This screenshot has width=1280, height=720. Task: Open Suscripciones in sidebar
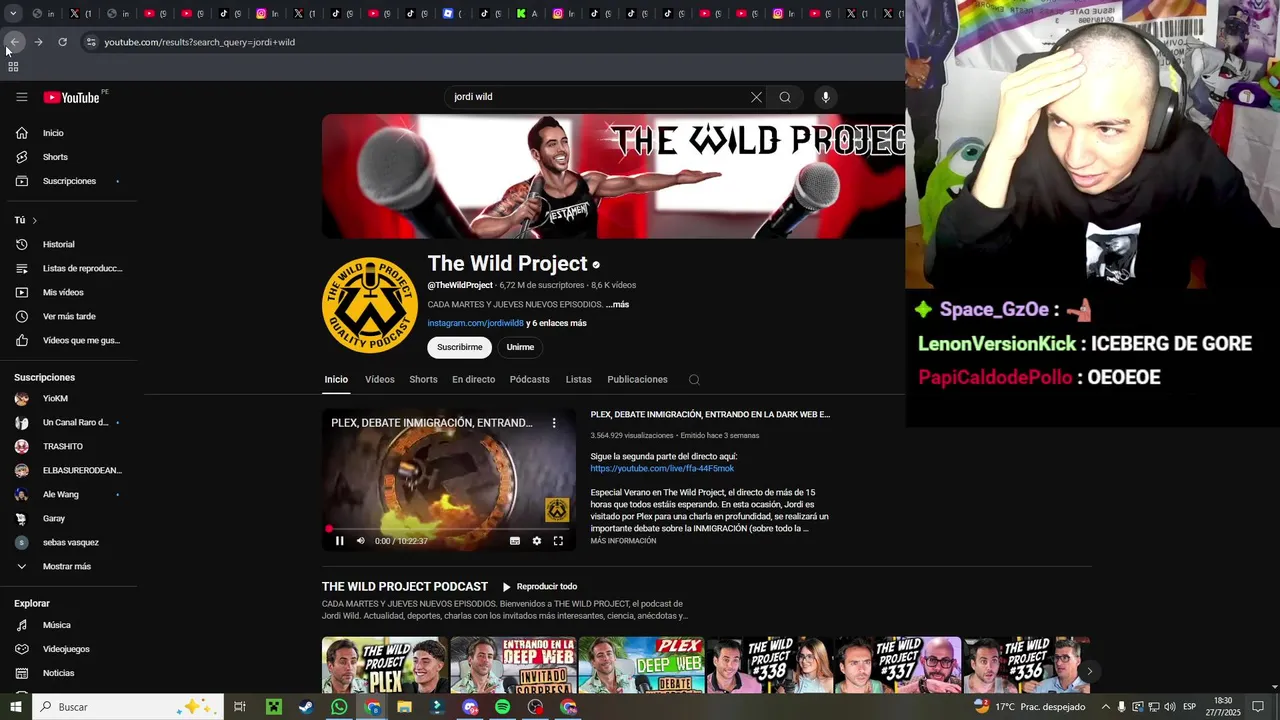point(69,181)
